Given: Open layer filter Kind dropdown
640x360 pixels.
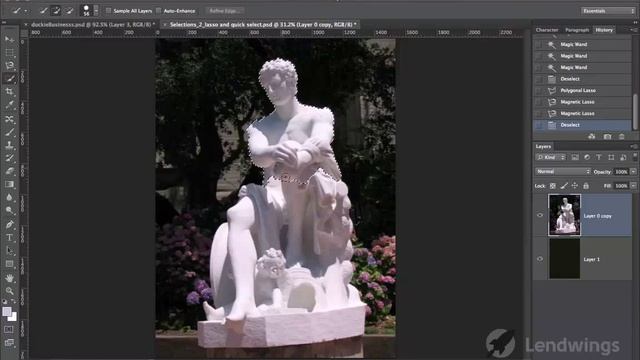Looking at the screenshot, I should point(551,157).
